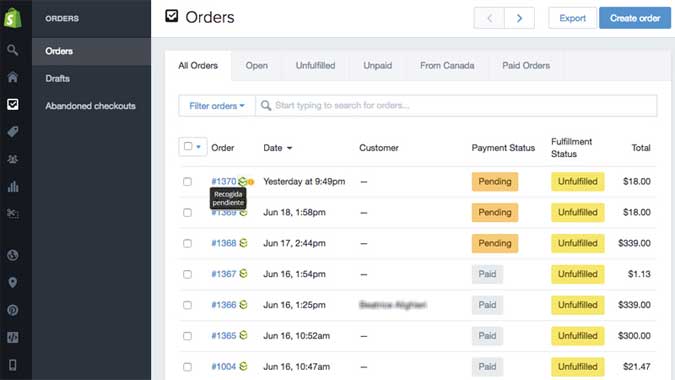
Task: Click the Shopify logo icon
Action: click(x=12, y=18)
